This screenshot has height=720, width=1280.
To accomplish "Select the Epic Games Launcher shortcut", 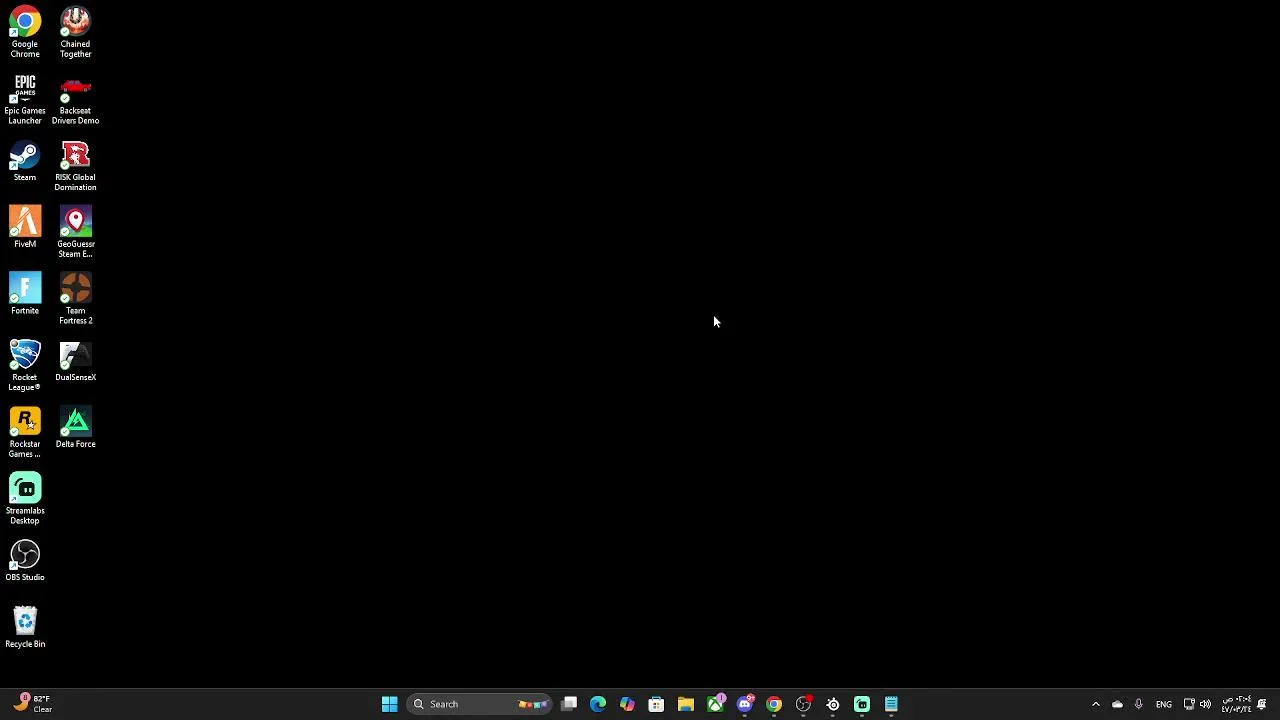I will (25, 99).
